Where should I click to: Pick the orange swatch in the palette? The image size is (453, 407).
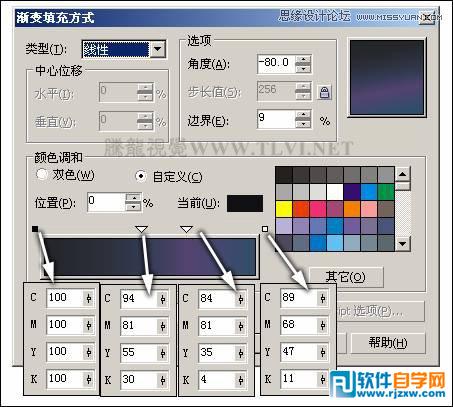[x=352, y=209]
